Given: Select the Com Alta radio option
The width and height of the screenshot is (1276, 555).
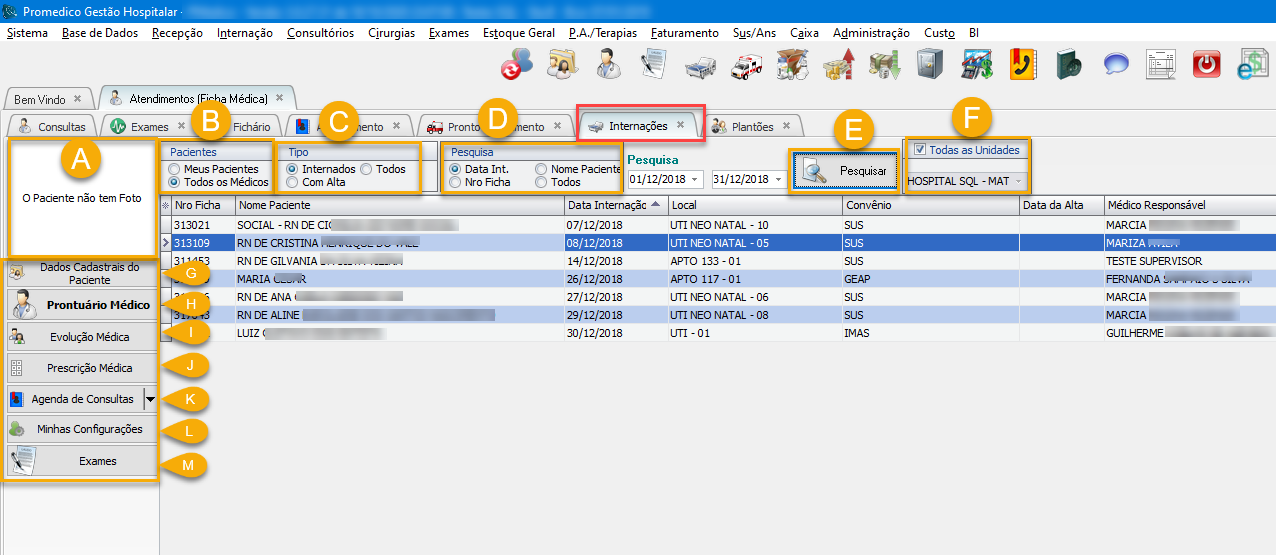Looking at the screenshot, I should (292, 183).
